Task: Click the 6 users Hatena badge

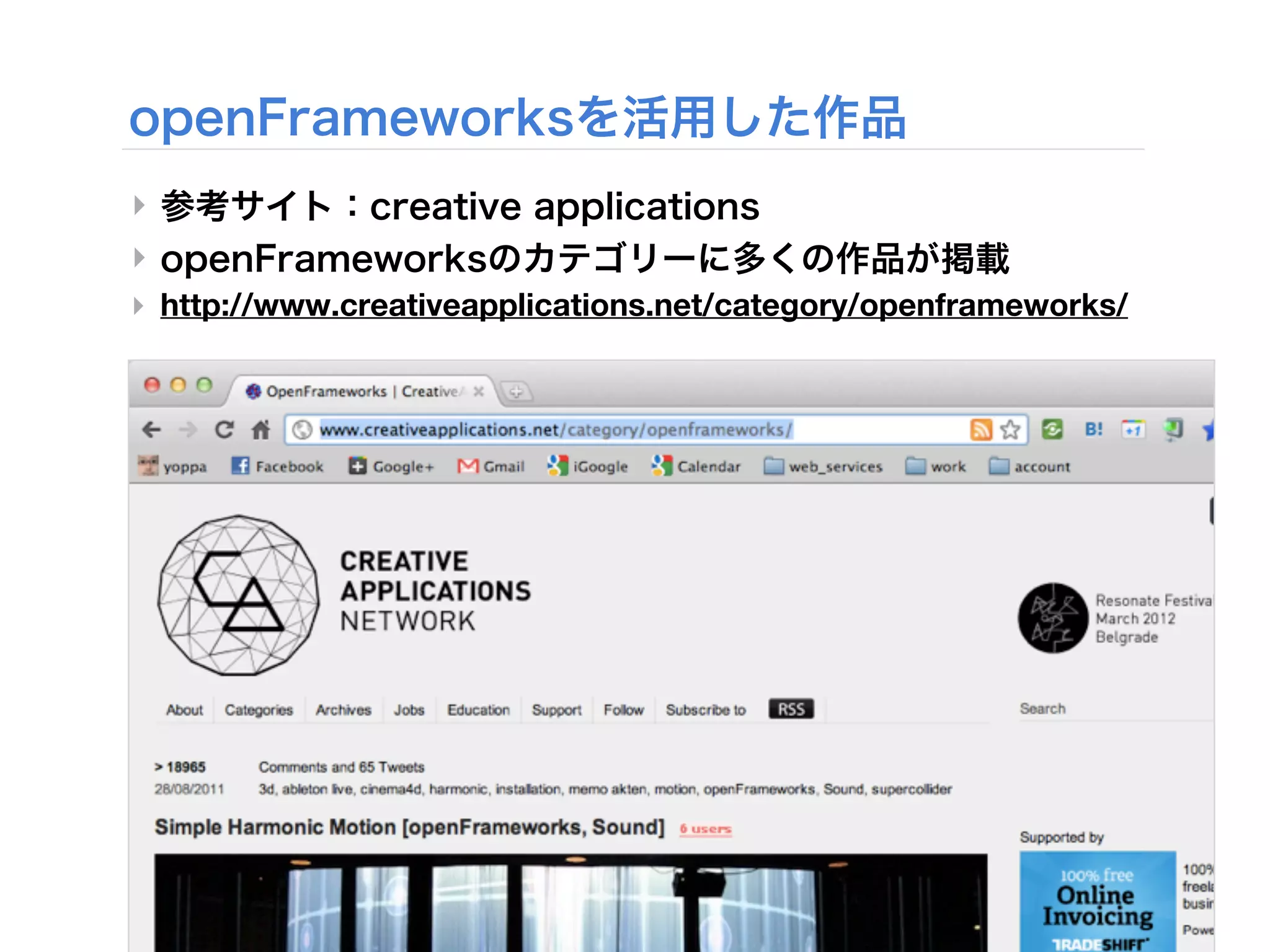Action: (x=706, y=829)
